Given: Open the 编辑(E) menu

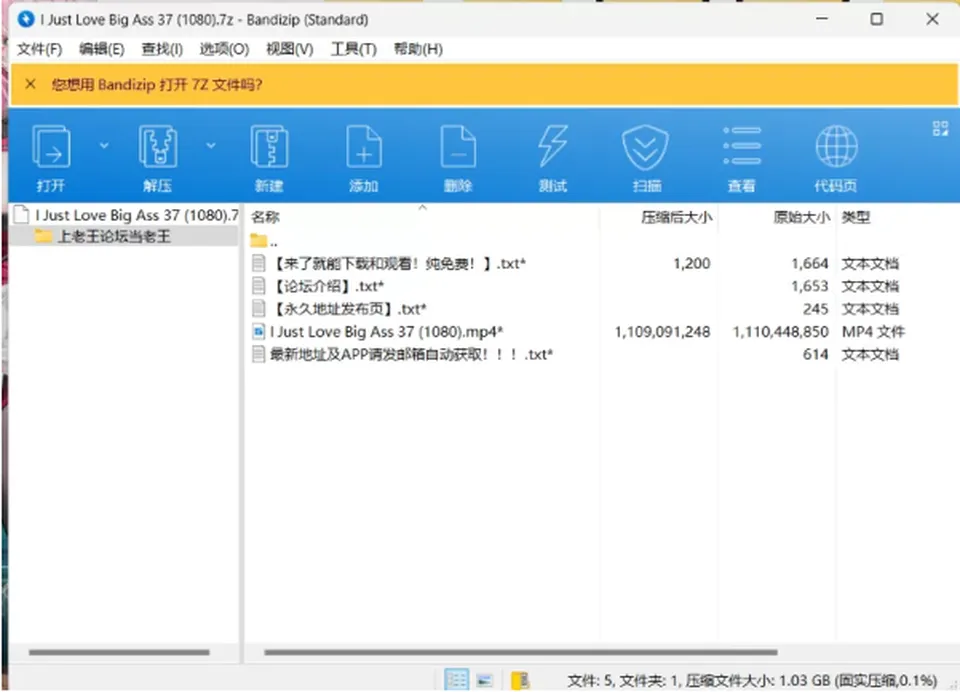Looking at the screenshot, I should click(102, 49).
